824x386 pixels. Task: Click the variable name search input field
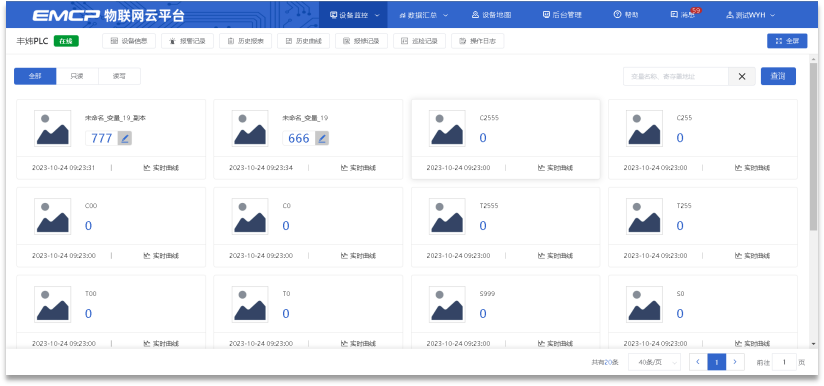[x=676, y=76]
